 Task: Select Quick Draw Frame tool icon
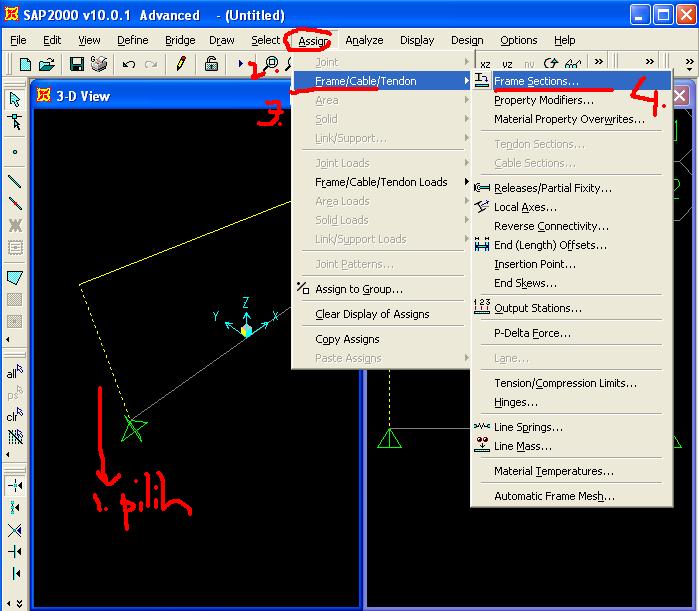point(15,203)
